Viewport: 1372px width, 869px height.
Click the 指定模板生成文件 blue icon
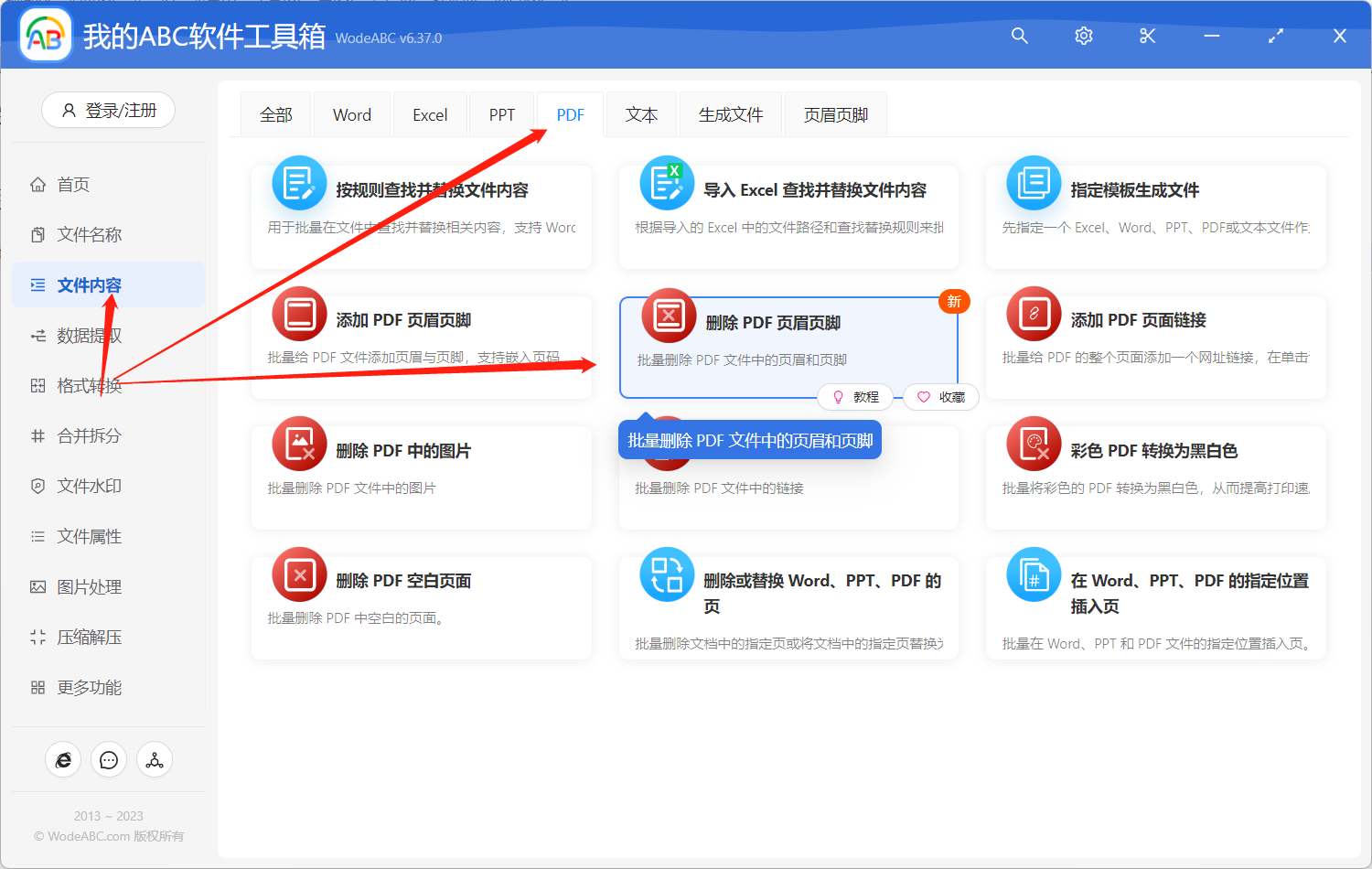coord(1034,183)
